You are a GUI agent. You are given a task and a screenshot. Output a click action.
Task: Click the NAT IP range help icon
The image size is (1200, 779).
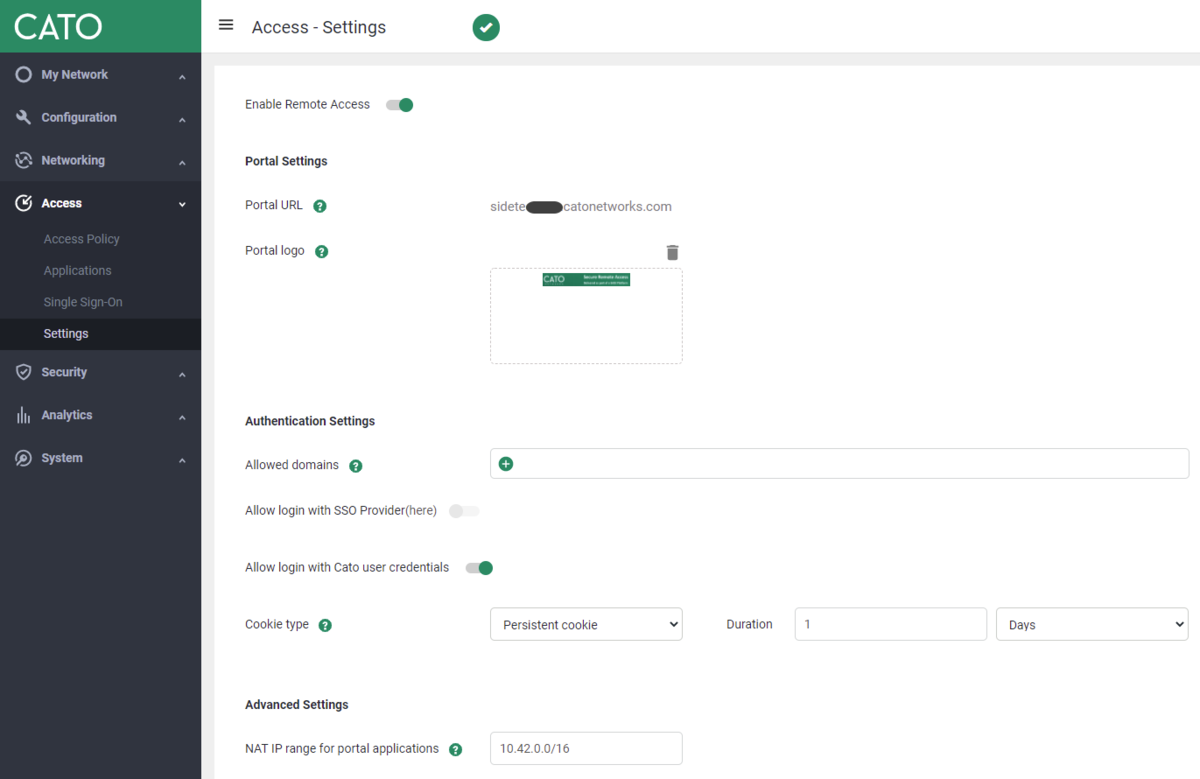[456, 749]
